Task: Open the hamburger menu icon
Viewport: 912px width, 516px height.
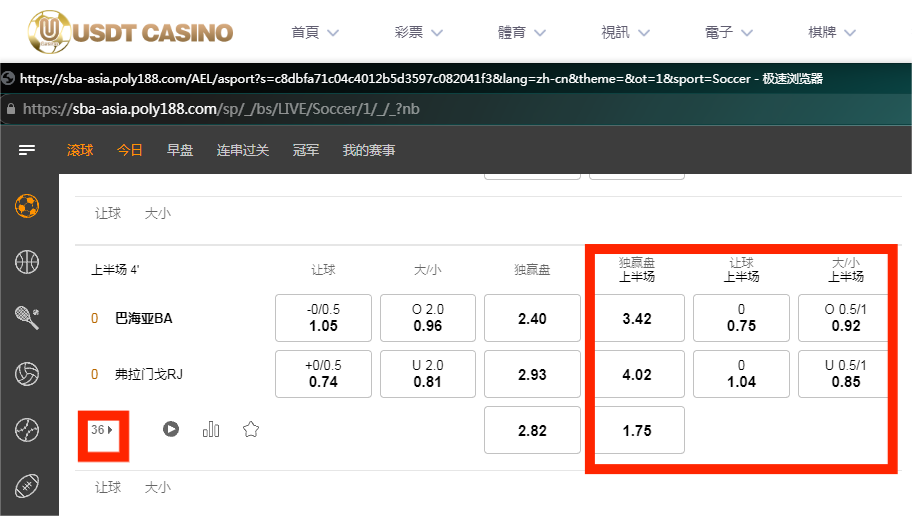Action: 27,150
